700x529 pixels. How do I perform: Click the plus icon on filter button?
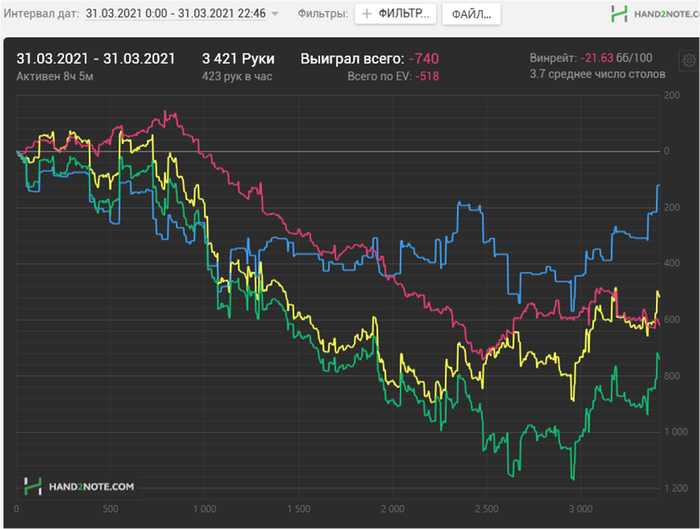click(366, 15)
